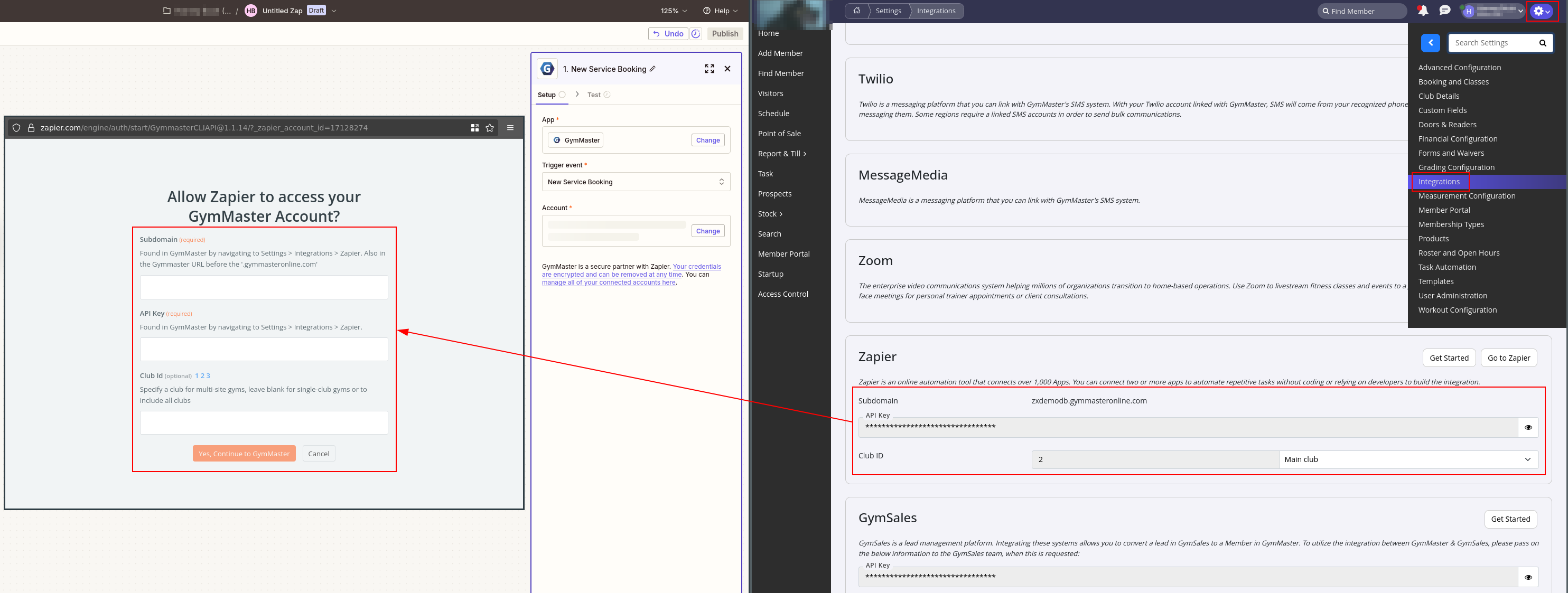Click the Subdomain input field
The image size is (1568, 593).
264,287
